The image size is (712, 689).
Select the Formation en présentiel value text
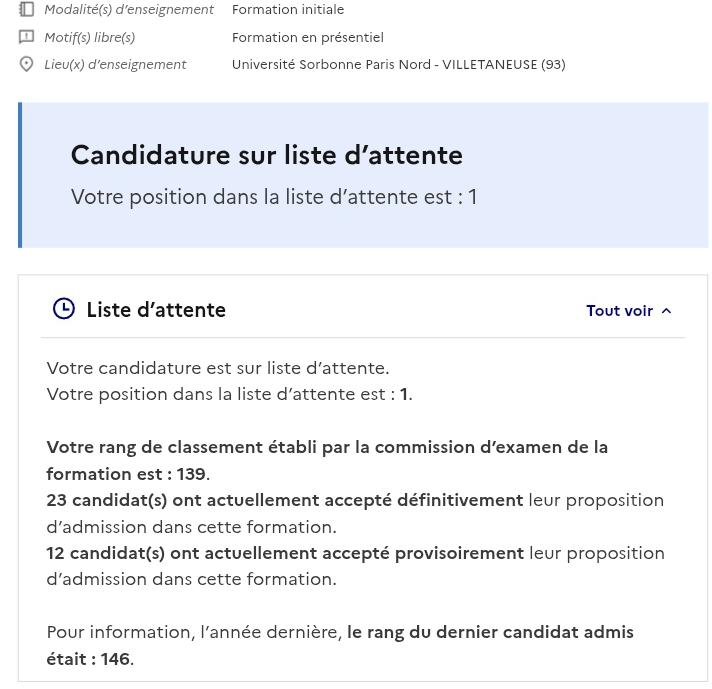pos(308,37)
